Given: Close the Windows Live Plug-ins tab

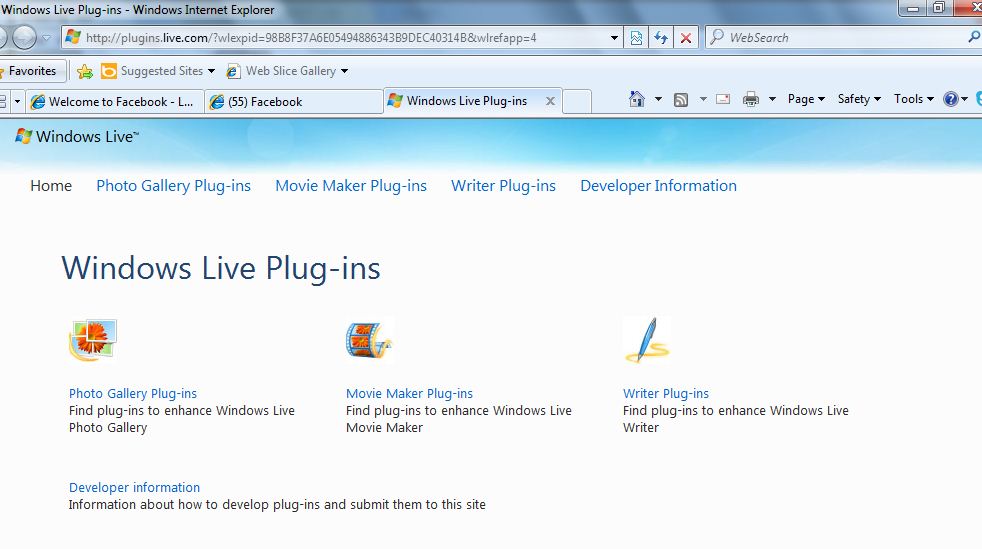Looking at the screenshot, I should coord(550,101).
